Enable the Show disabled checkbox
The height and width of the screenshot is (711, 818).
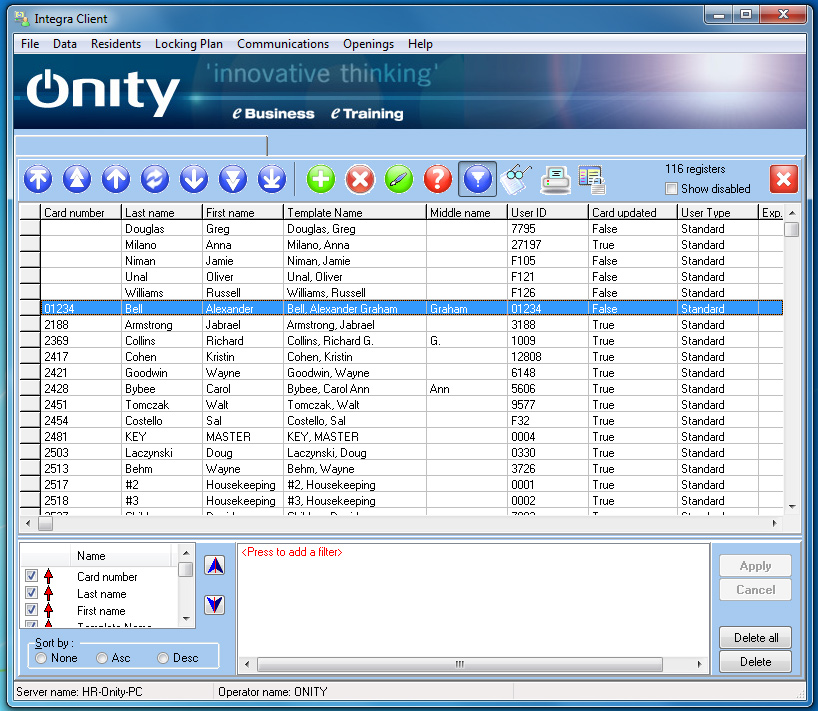click(x=672, y=189)
